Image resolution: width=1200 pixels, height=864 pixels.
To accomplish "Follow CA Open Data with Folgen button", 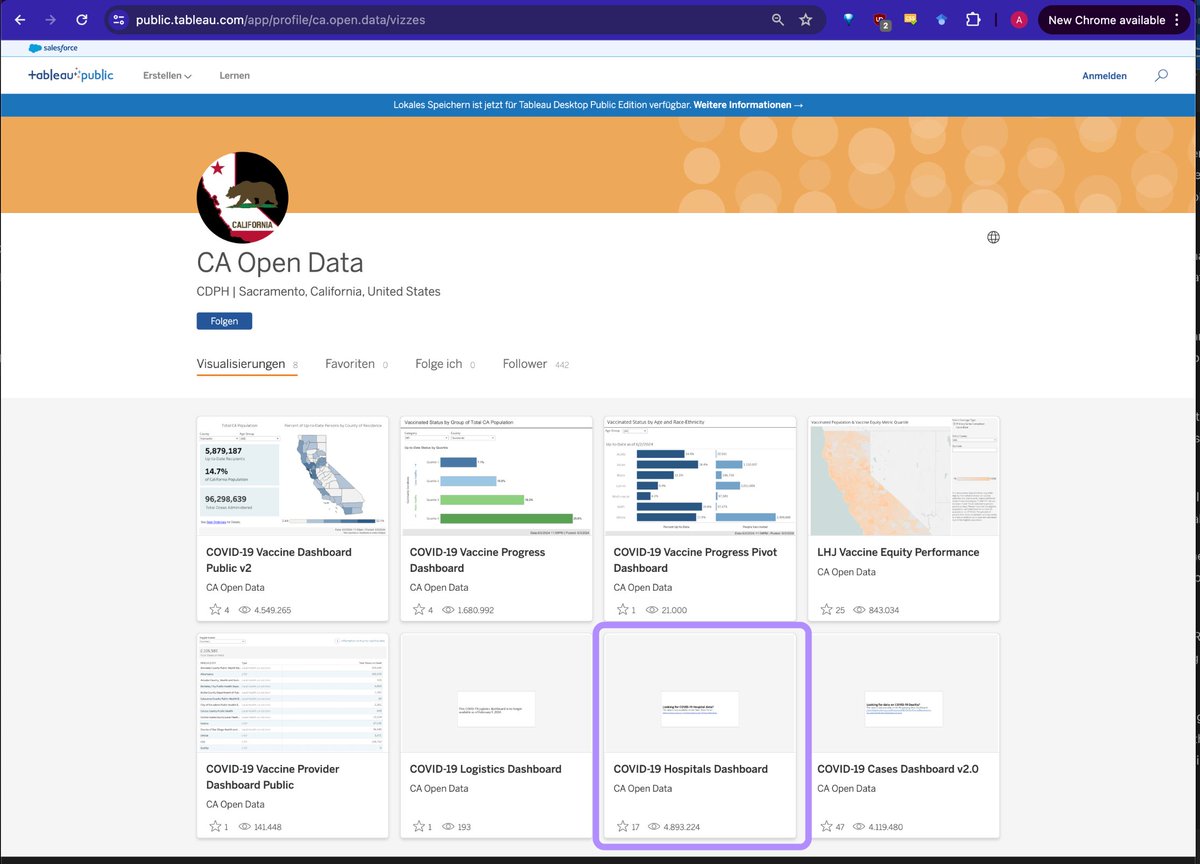I will (224, 321).
